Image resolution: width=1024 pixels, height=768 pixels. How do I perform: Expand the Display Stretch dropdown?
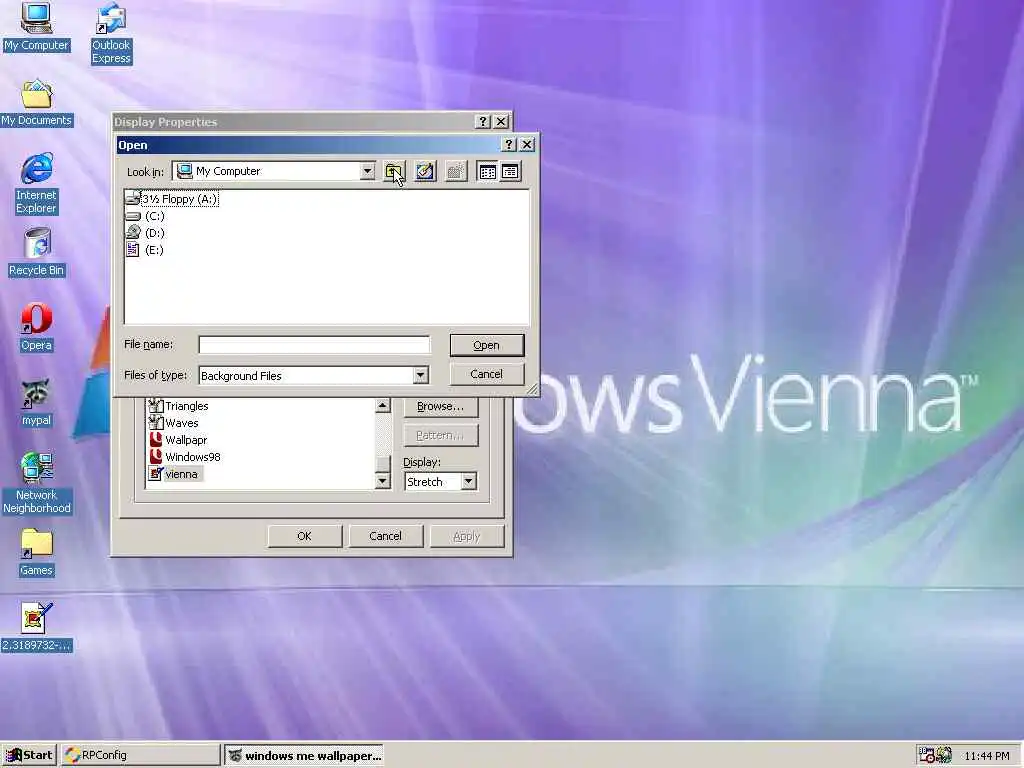point(468,481)
